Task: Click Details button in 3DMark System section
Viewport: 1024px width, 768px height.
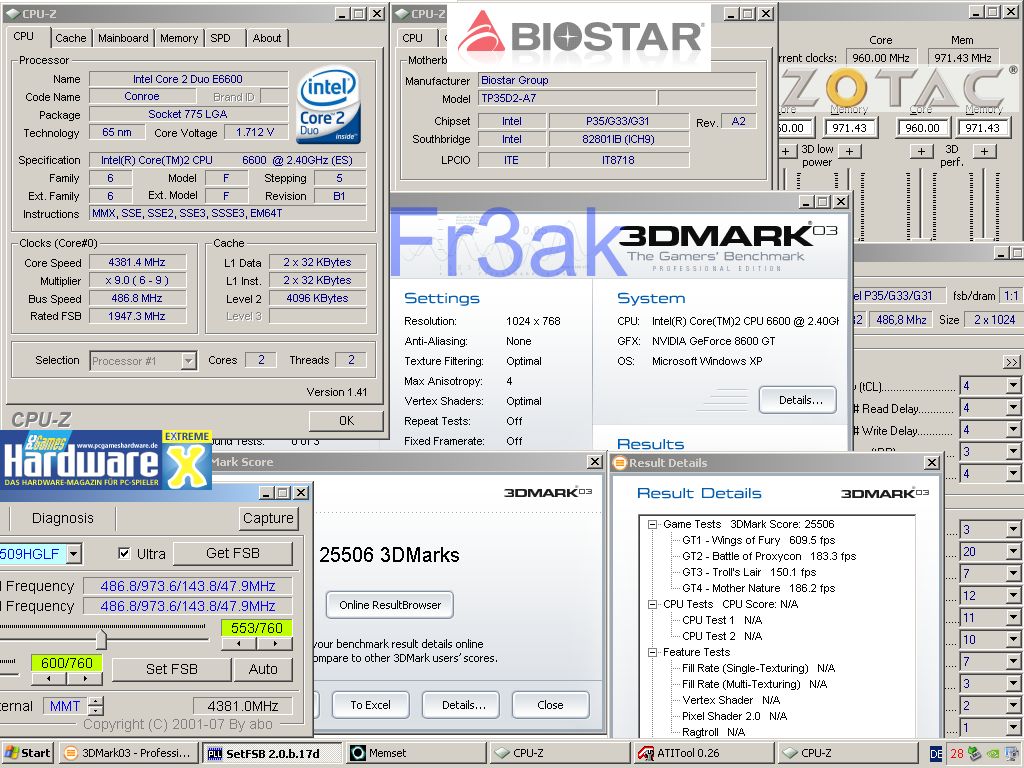Action: [x=798, y=400]
